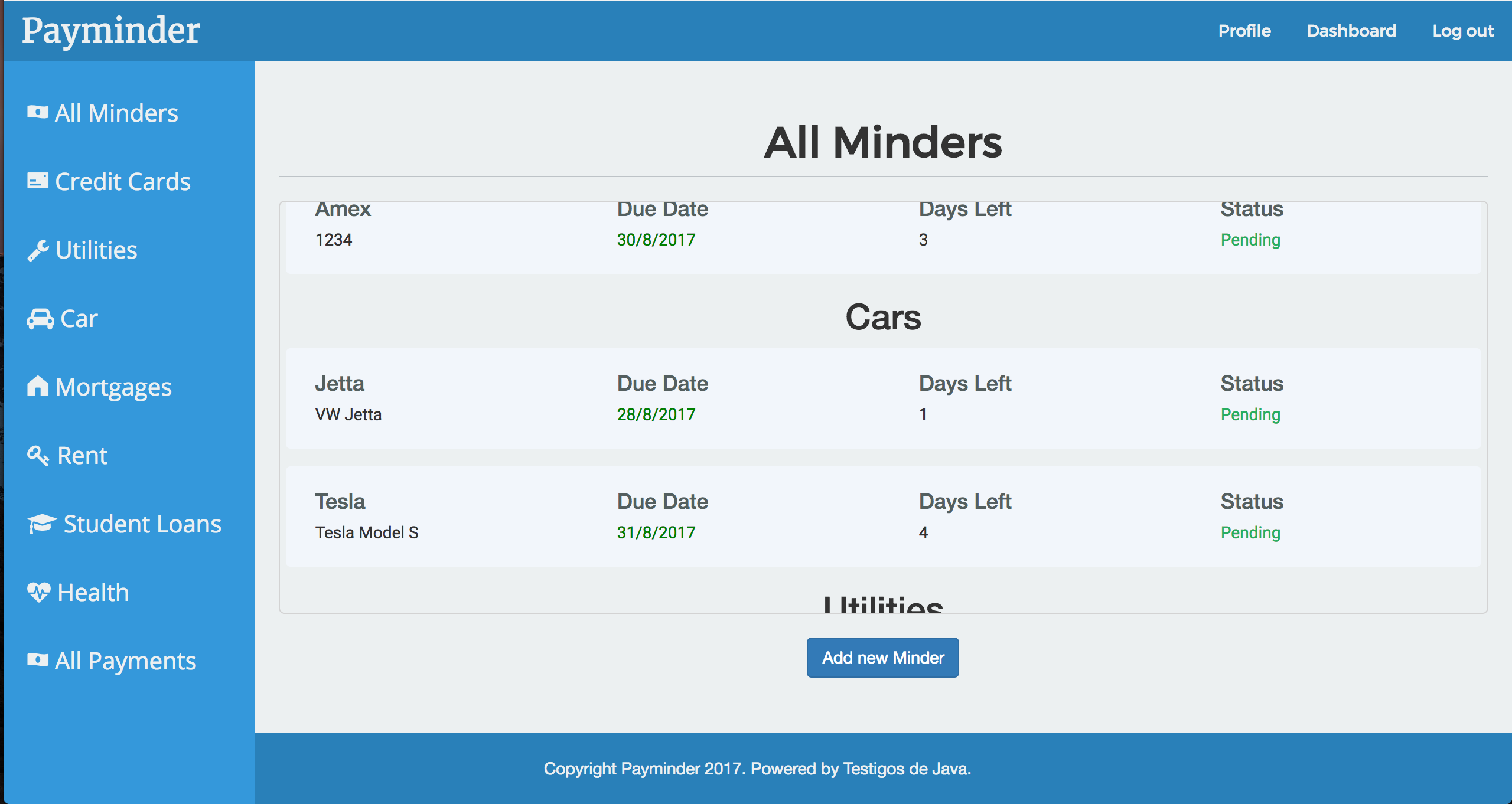Log out of Payminder
The image size is (1512, 804).
(1462, 31)
